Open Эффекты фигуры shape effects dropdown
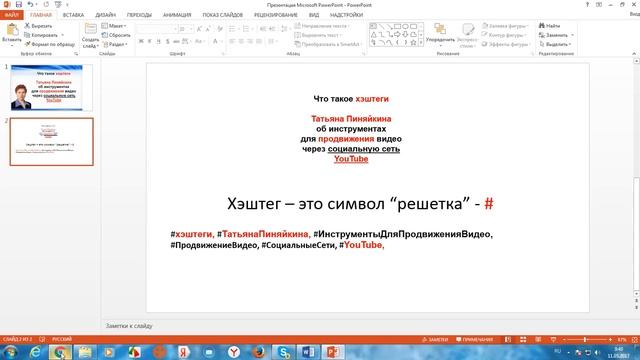The height and width of the screenshot is (360, 640). pos(506,44)
